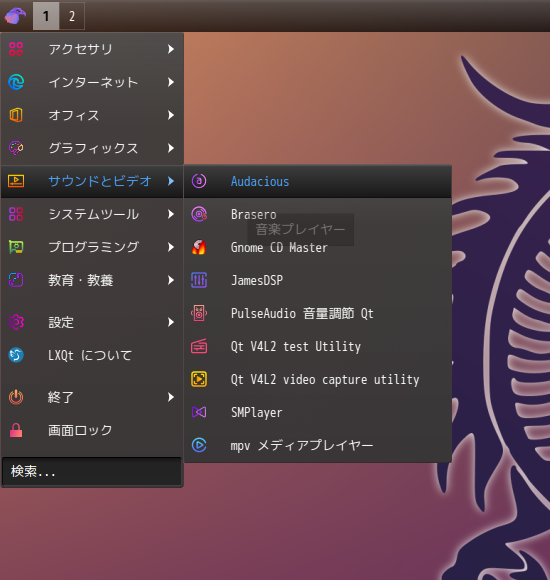Switch to workspace 2
This screenshot has height=580, width=550.
pyautogui.click(x=72, y=16)
